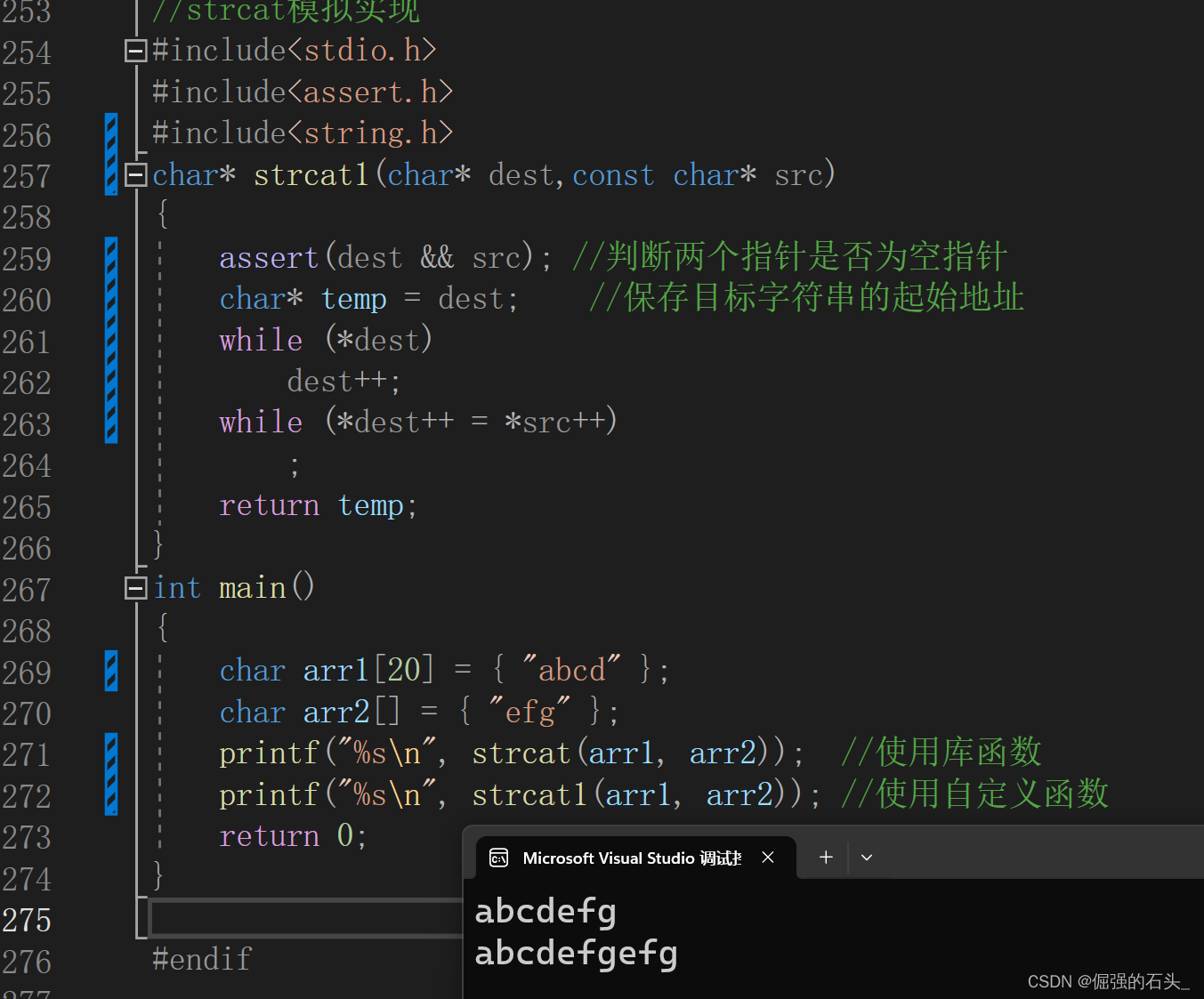Click the console output 'abcdefg'
This screenshot has height=999, width=1204.
(545, 912)
